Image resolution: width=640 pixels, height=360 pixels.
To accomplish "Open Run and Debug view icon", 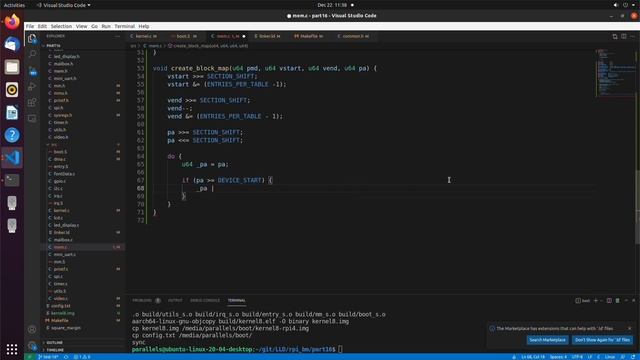I will click(32, 87).
